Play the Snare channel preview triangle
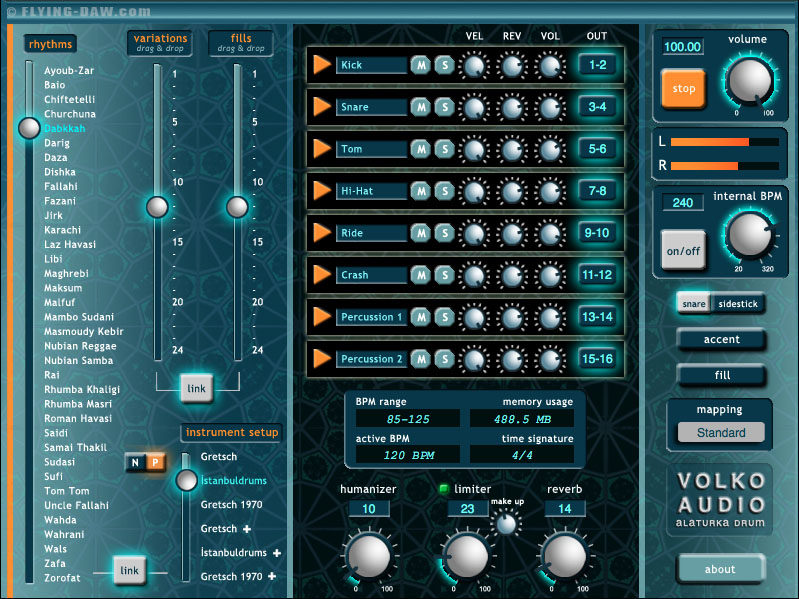This screenshot has height=599, width=799. 322,106
